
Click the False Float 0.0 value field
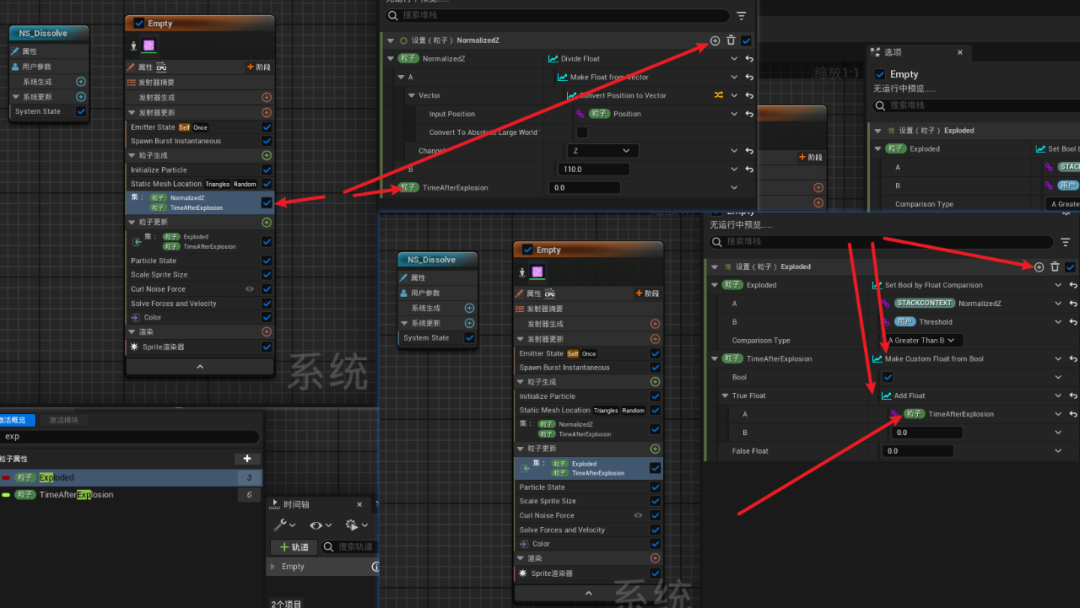point(917,451)
